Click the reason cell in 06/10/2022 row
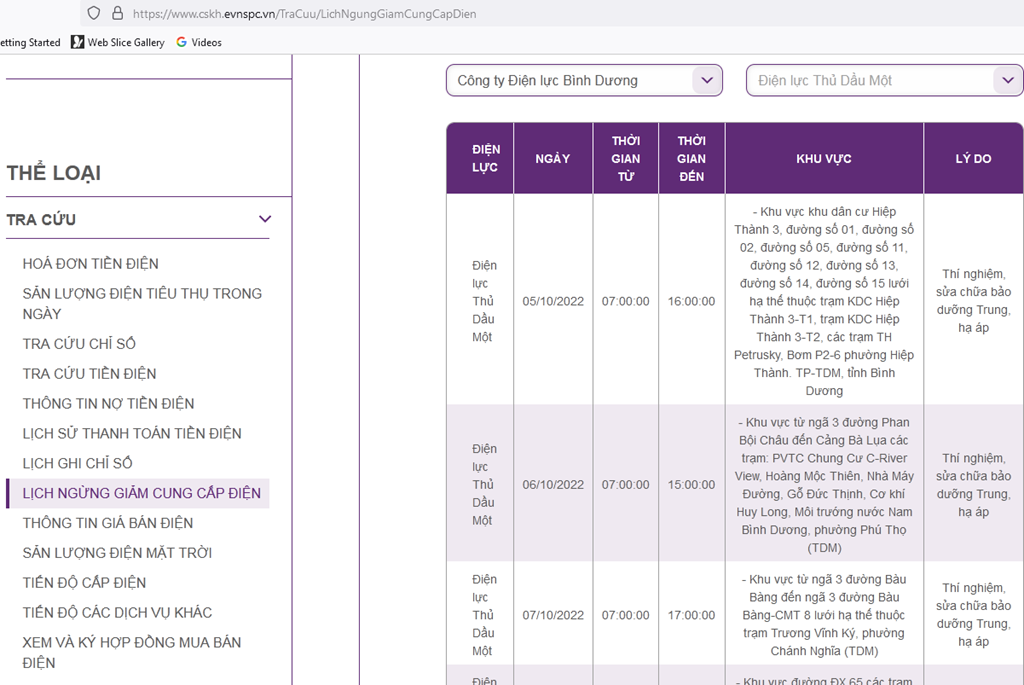1024x685 pixels. pyautogui.click(x=974, y=485)
